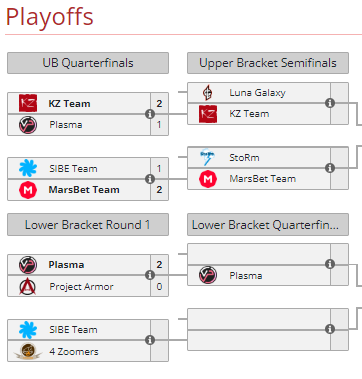362x379 pixels.
Task: Open info icon for SIBE Team vs 4 Zoomers
Action: click(150, 340)
